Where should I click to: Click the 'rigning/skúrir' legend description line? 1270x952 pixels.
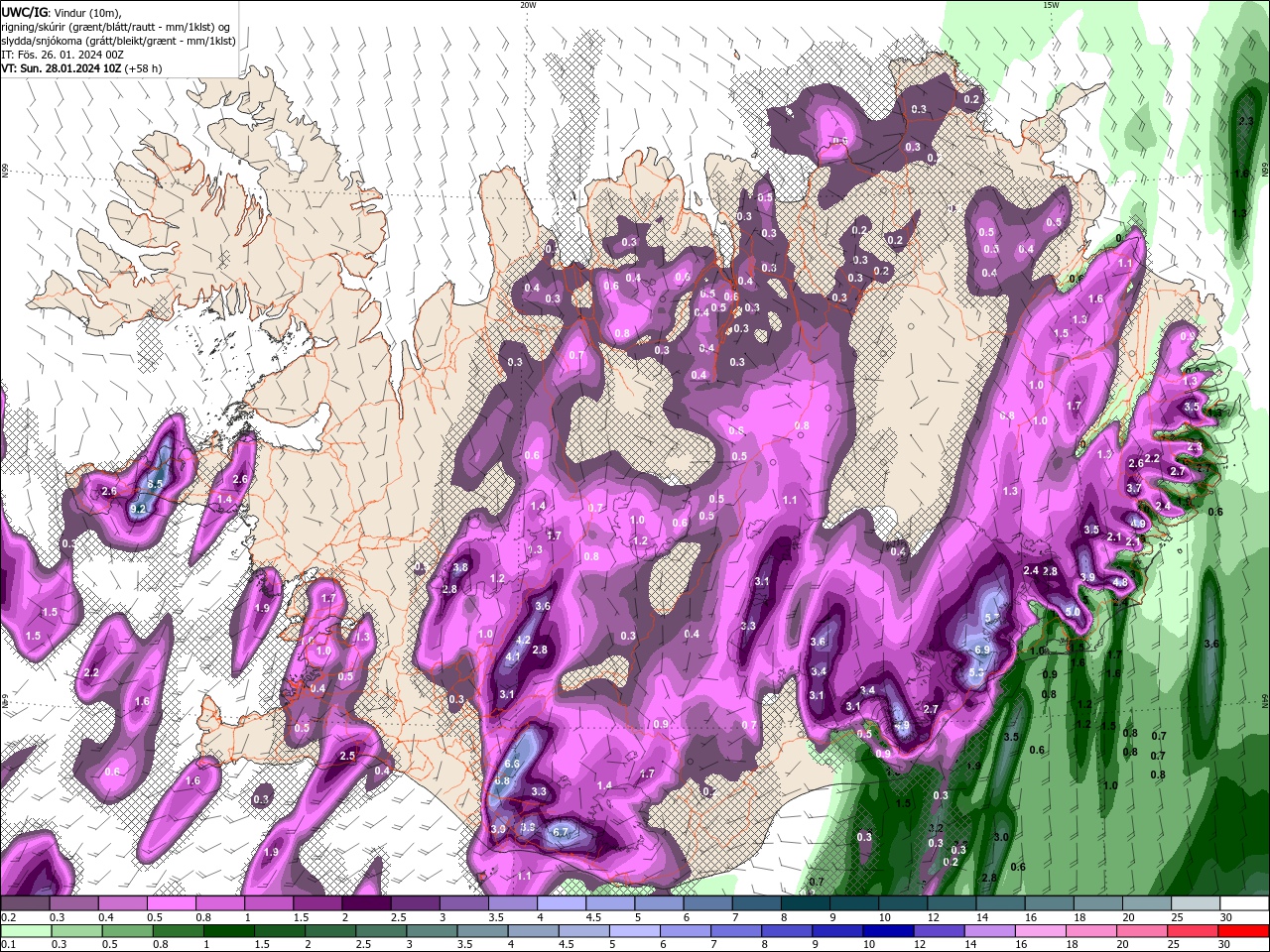point(116,27)
